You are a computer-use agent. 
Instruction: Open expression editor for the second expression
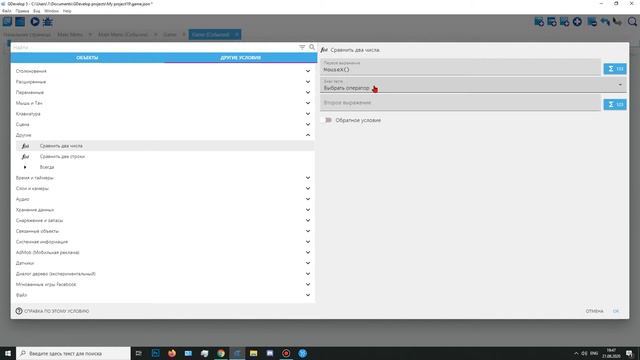tap(615, 104)
